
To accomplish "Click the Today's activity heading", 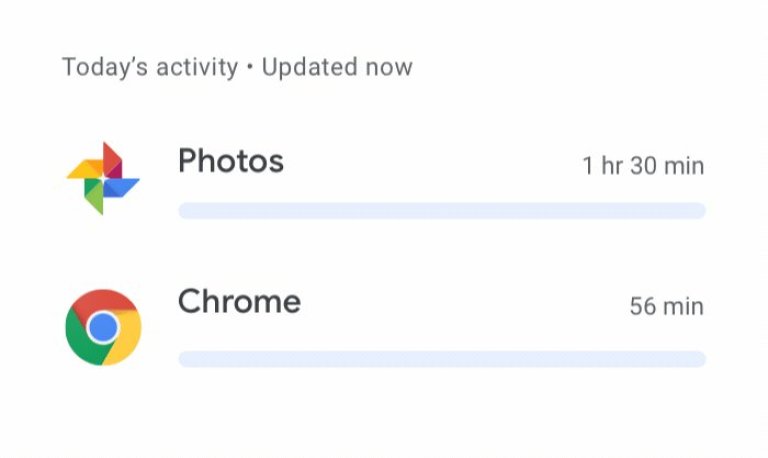I will [x=150, y=67].
